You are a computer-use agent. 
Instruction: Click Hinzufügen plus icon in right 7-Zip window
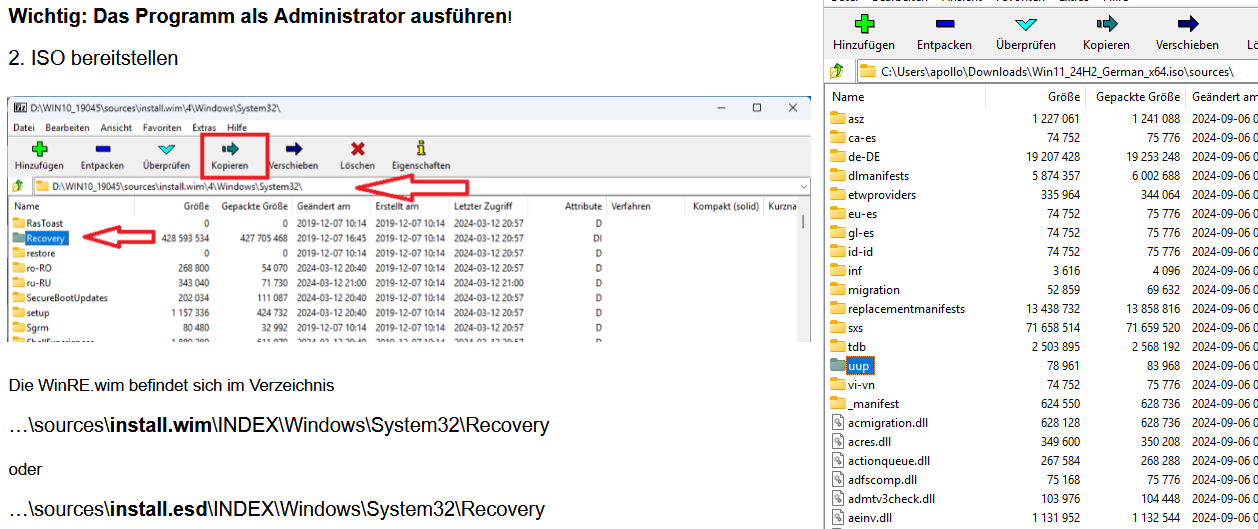point(864,24)
